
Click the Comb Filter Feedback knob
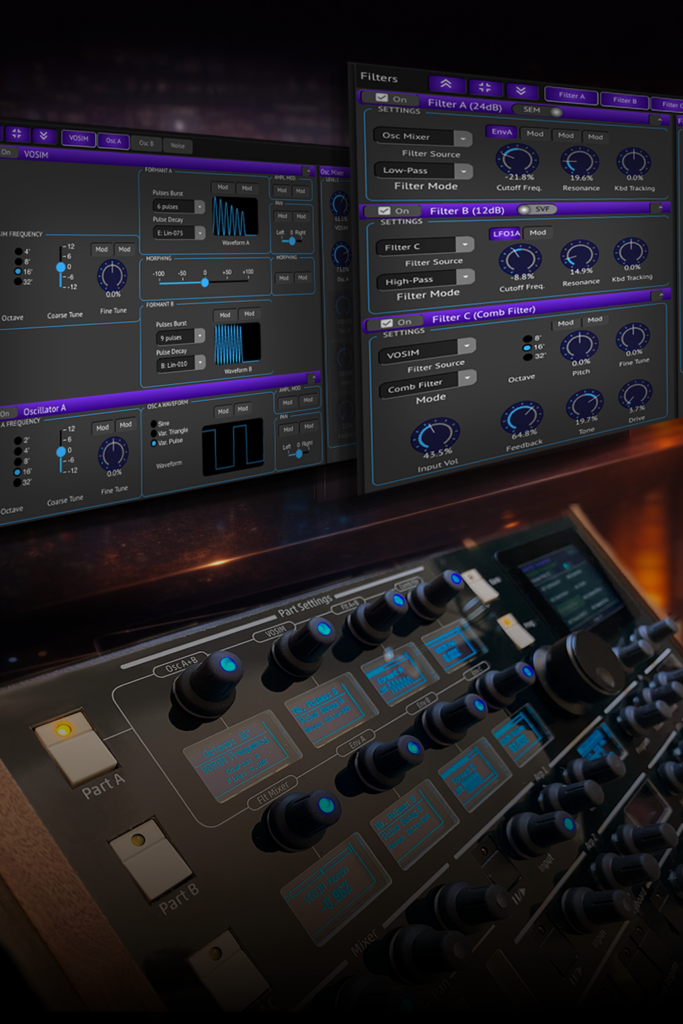(x=522, y=416)
